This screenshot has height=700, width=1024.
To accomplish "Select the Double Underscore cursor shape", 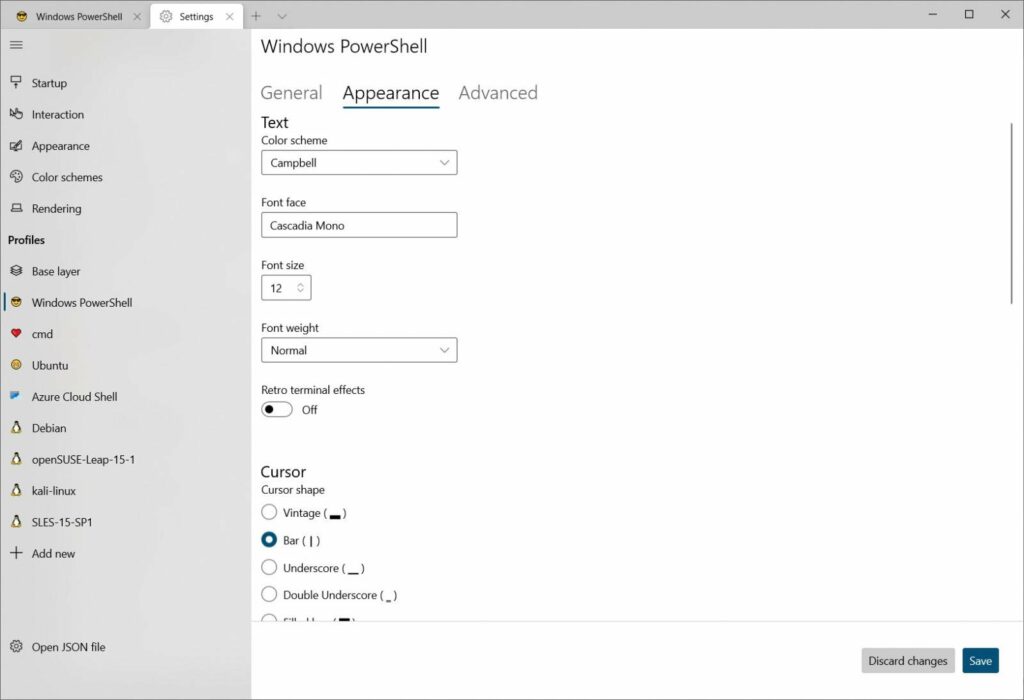I will pyautogui.click(x=269, y=594).
